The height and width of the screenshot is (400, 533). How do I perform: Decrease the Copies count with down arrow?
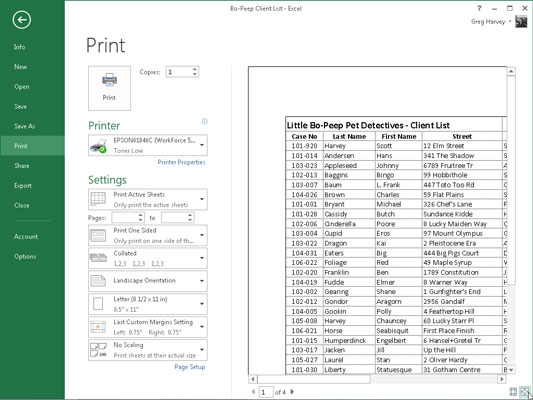[194, 74]
